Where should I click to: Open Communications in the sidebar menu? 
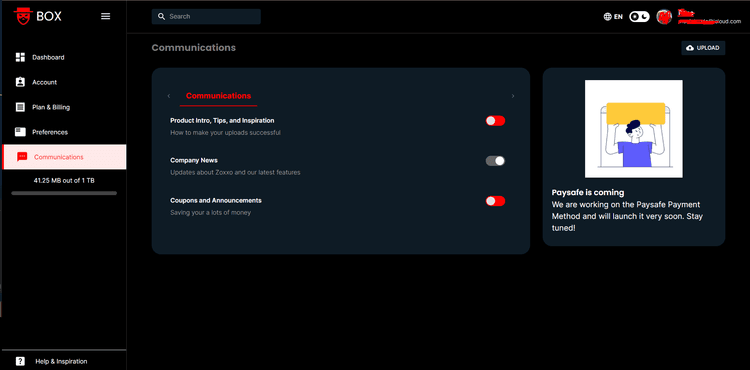click(x=65, y=157)
